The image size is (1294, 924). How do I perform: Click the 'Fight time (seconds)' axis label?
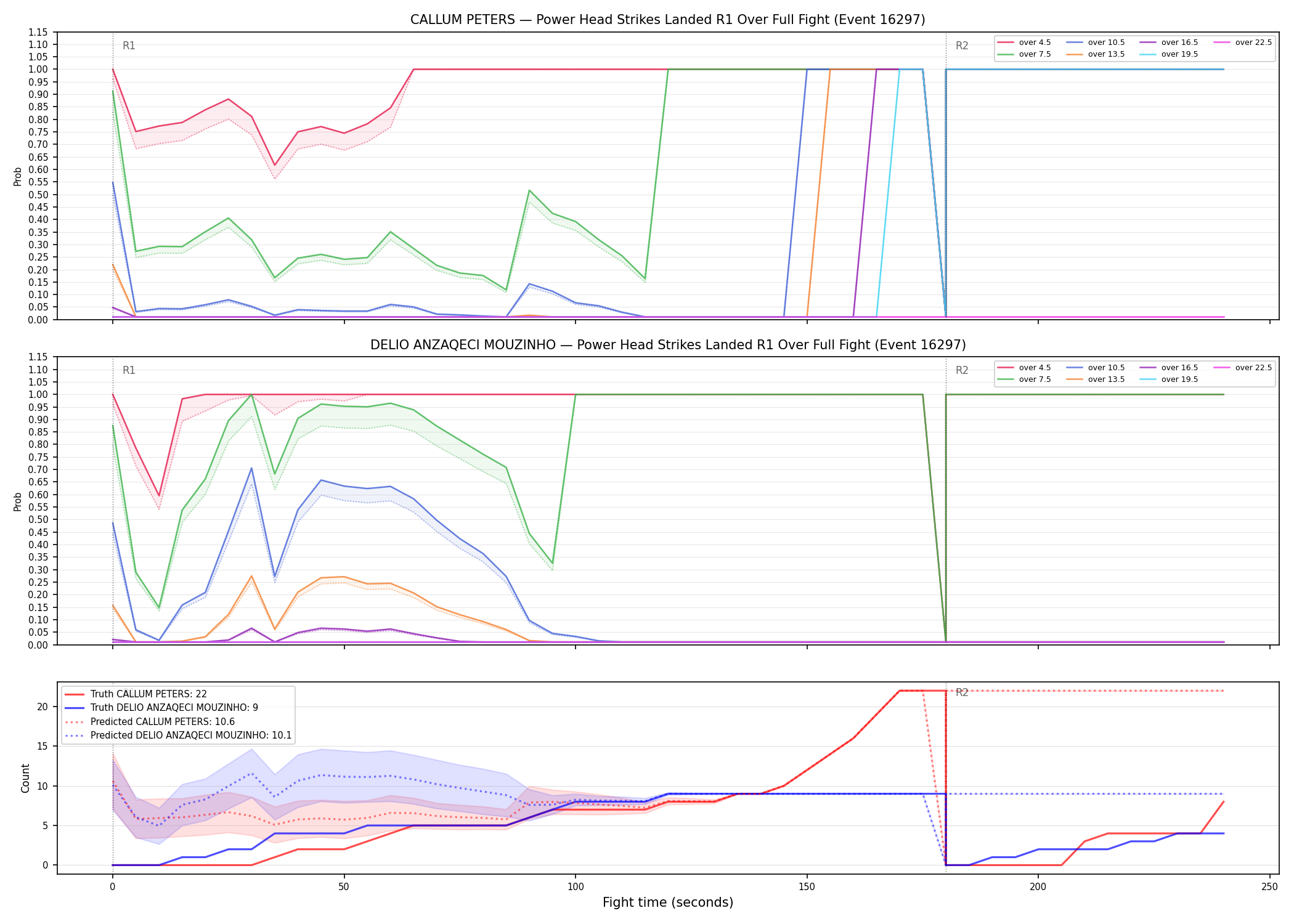pos(668,902)
